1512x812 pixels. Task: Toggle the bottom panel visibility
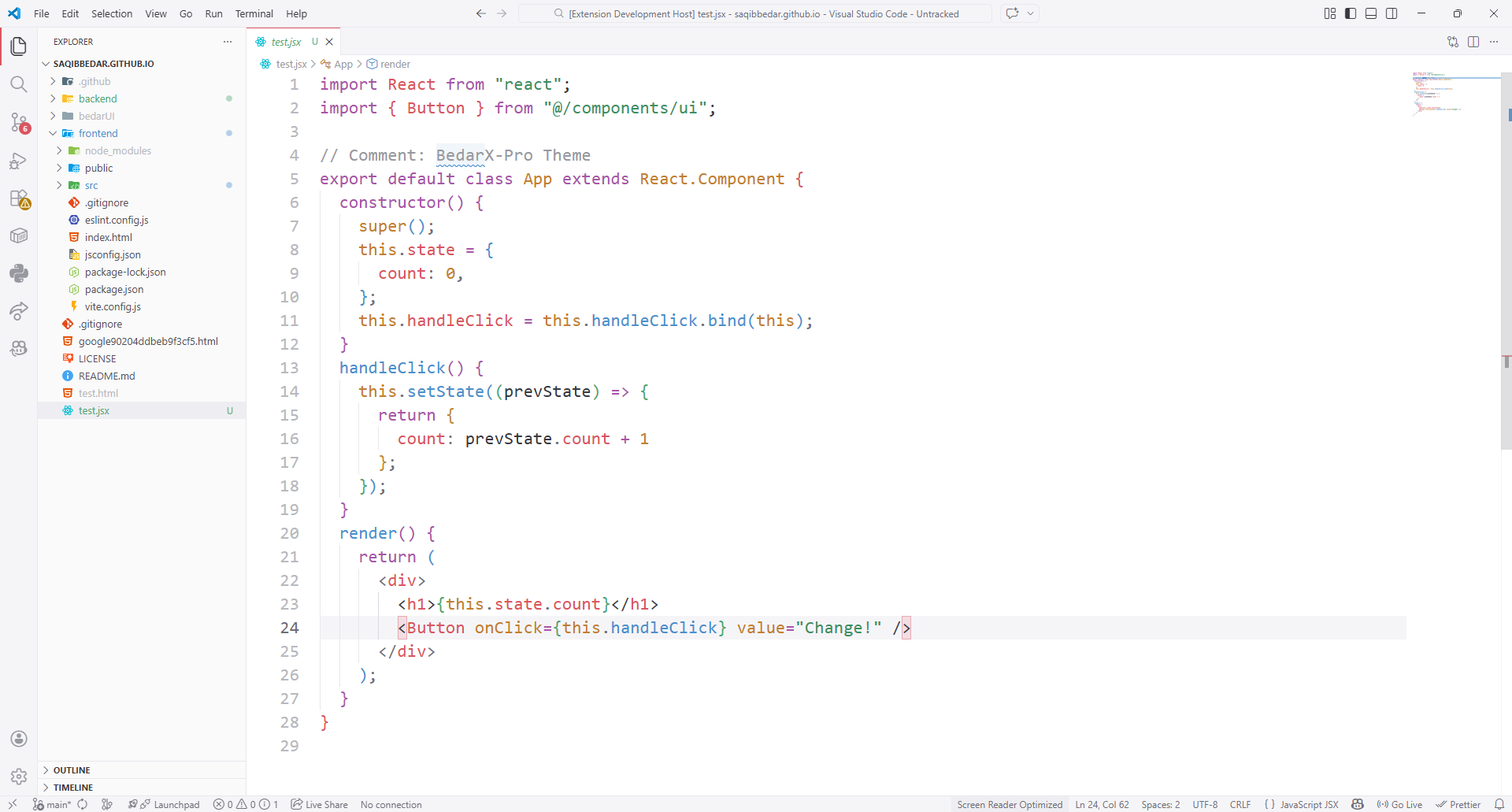pyautogui.click(x=1371, y=13)
